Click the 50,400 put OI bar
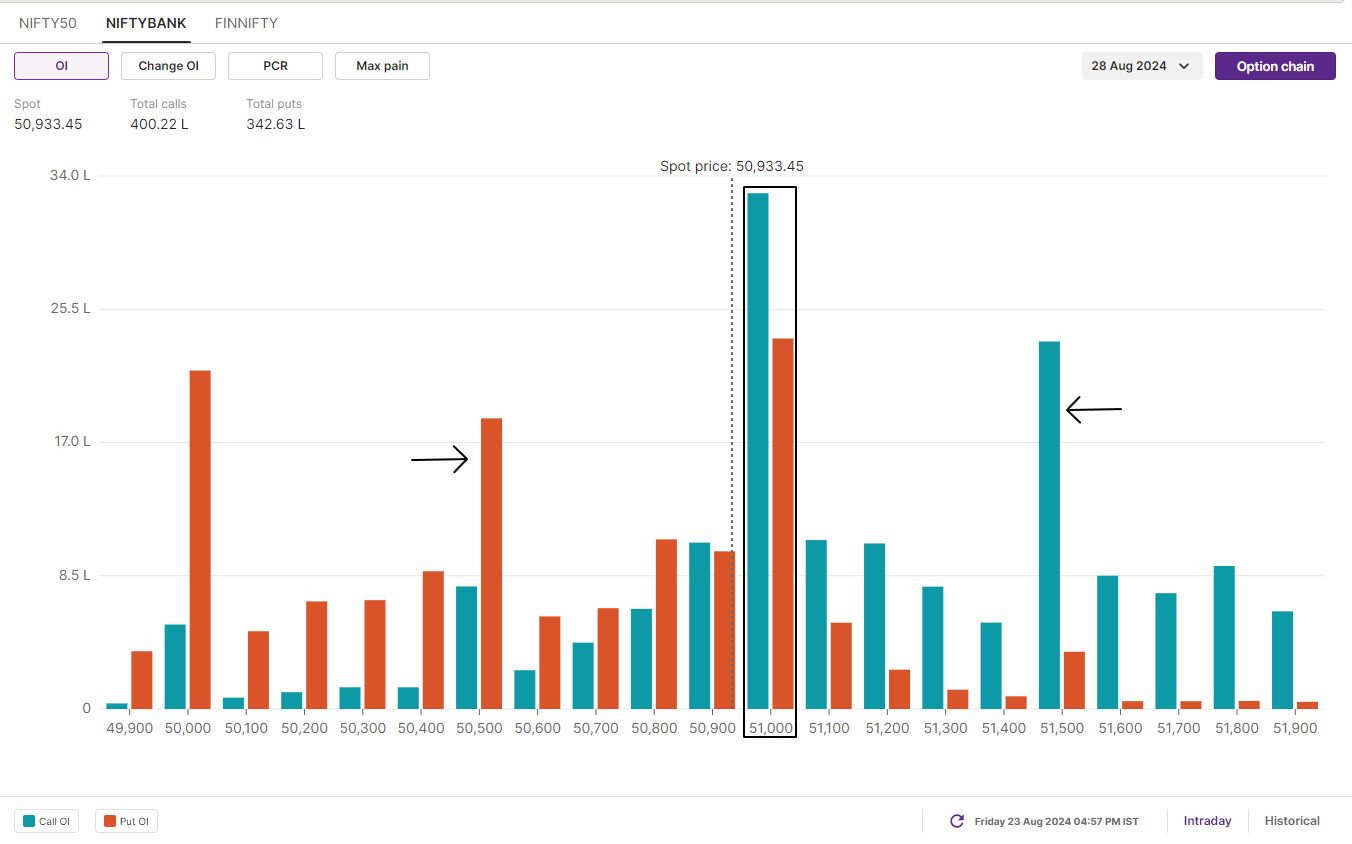The image size is (1352, 844). (x=433, y=640)
